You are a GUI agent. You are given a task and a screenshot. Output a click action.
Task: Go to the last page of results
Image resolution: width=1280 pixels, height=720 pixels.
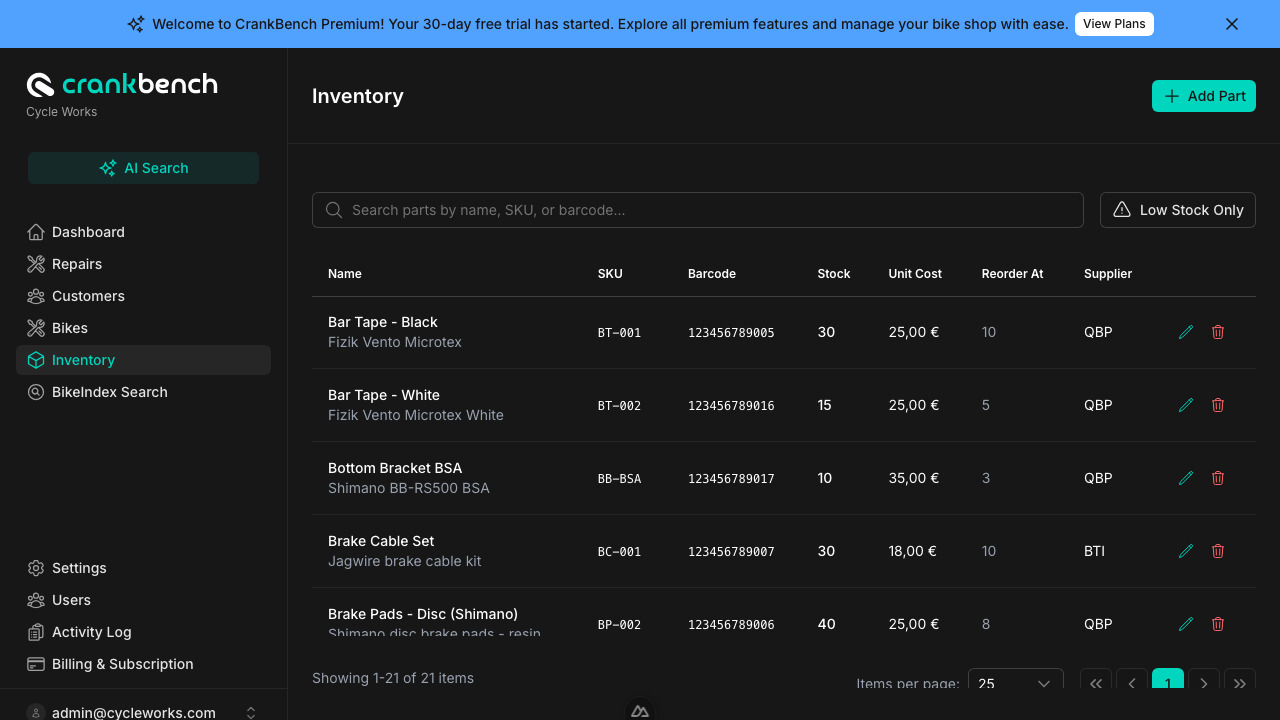(x=1239, y=683)
